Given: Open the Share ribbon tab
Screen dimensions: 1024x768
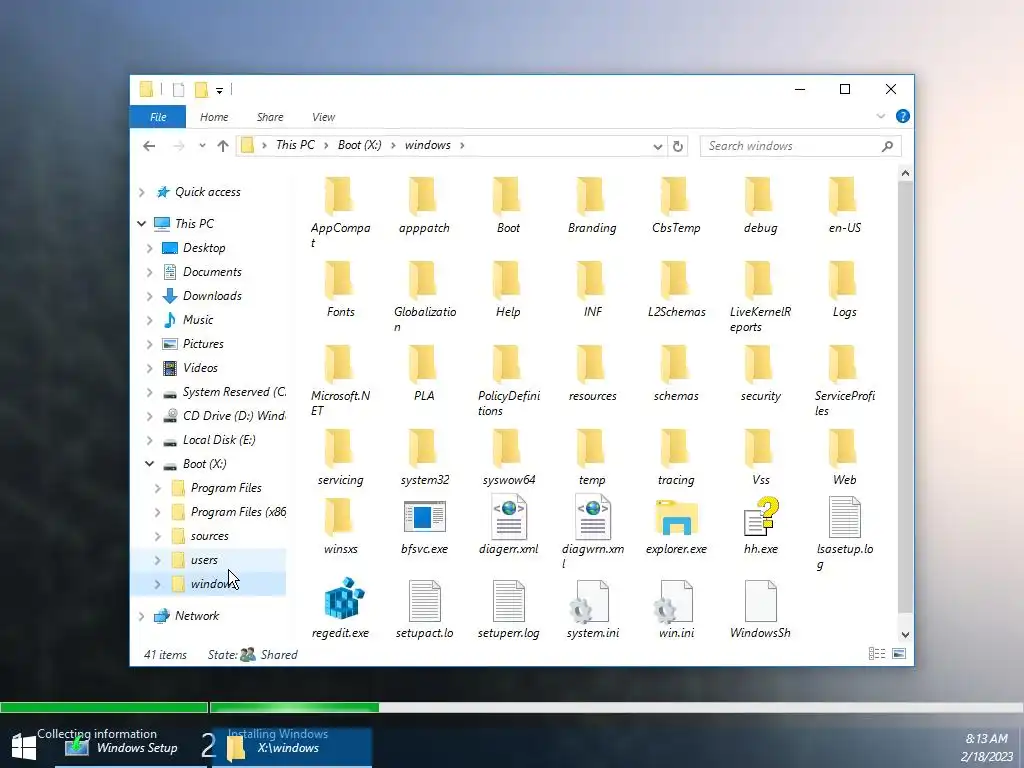Looking at the screenshot, I should click(270, 117).
